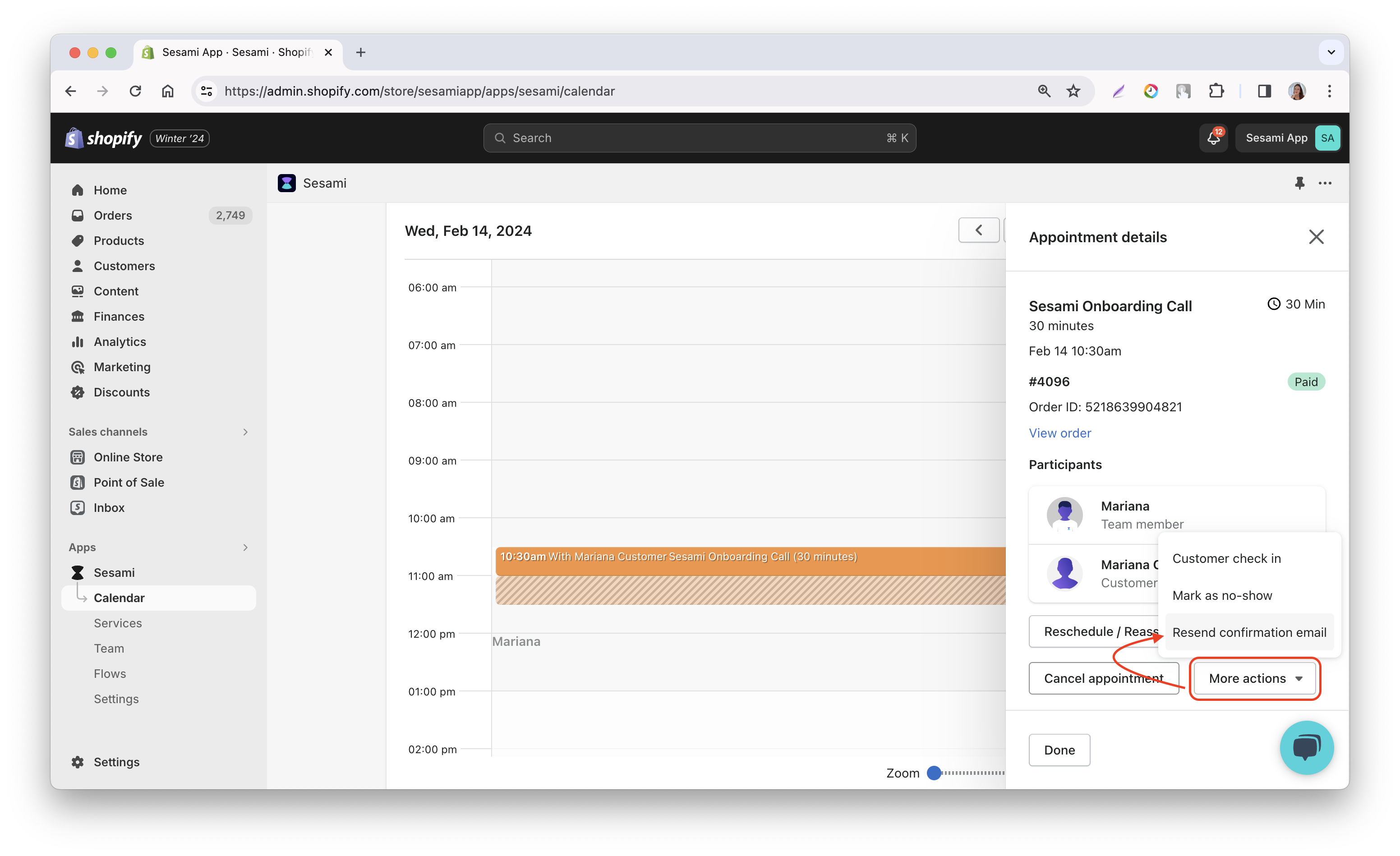Click the Sesami hourglass icon in sidebar
This screenshot has width=1400, height=856.
coord(77,573)
